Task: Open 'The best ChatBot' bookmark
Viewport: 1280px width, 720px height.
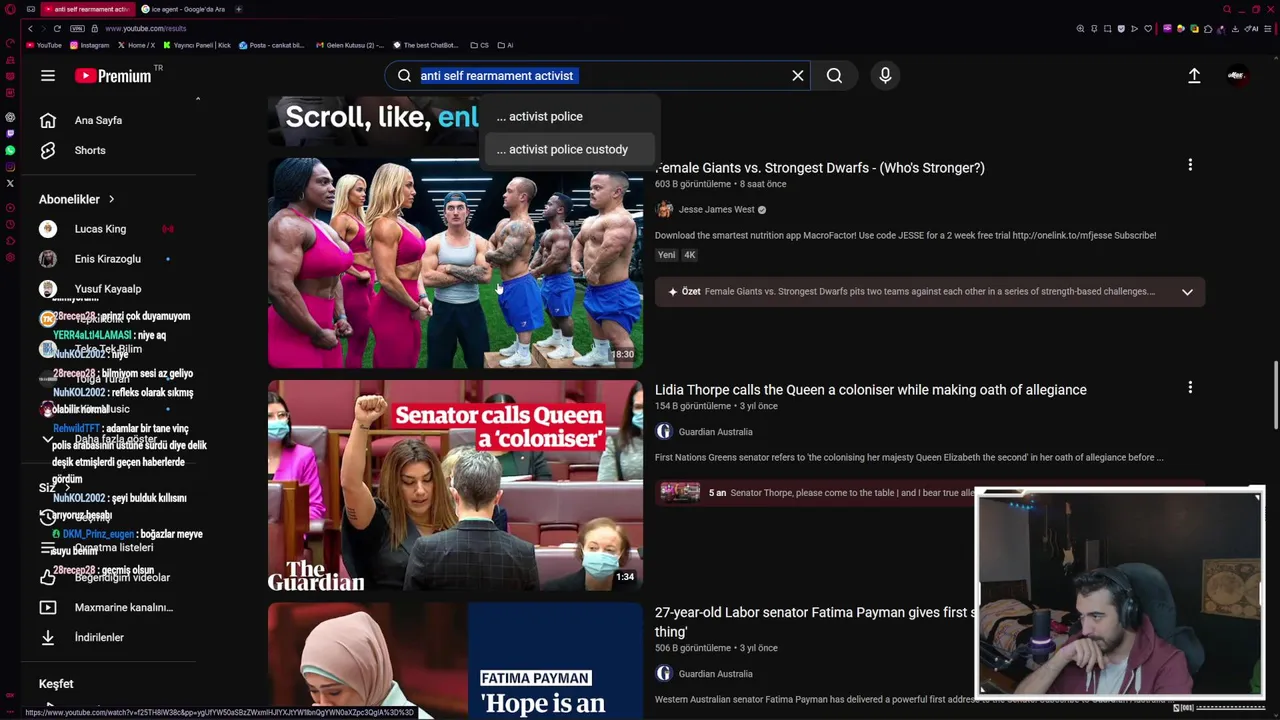Action: 425,45
